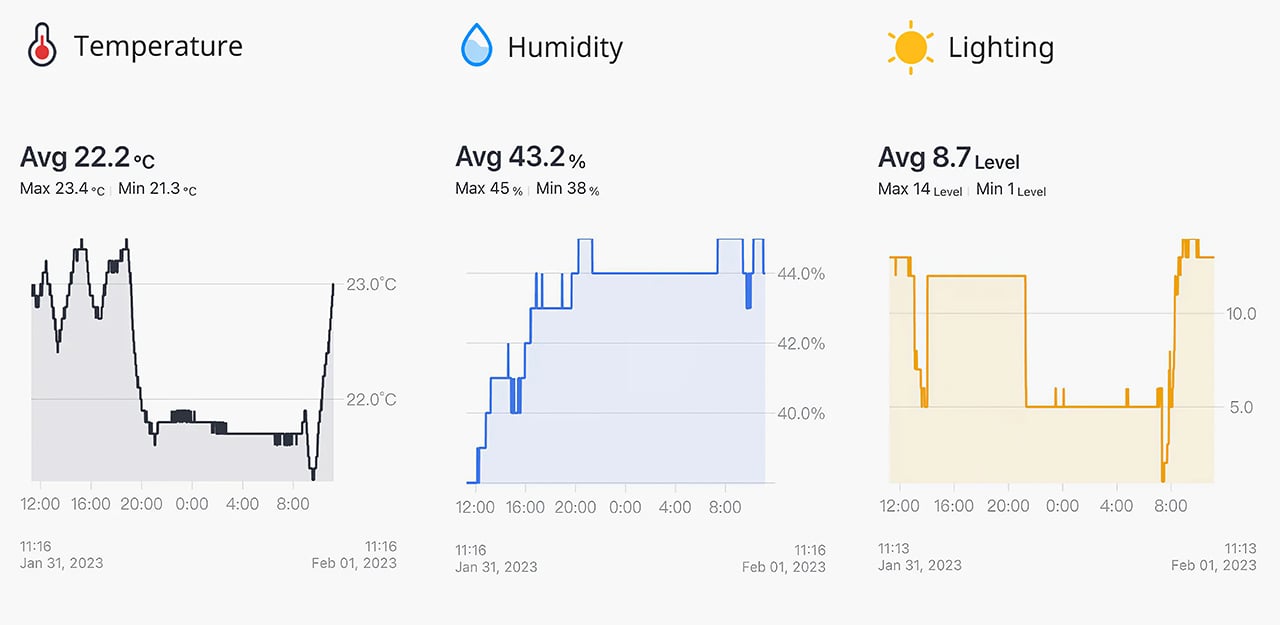This screenshot has width=1280, height=625.
Task: Click the Min 1 Level lighting value
Action: (x=1010, y=189)
